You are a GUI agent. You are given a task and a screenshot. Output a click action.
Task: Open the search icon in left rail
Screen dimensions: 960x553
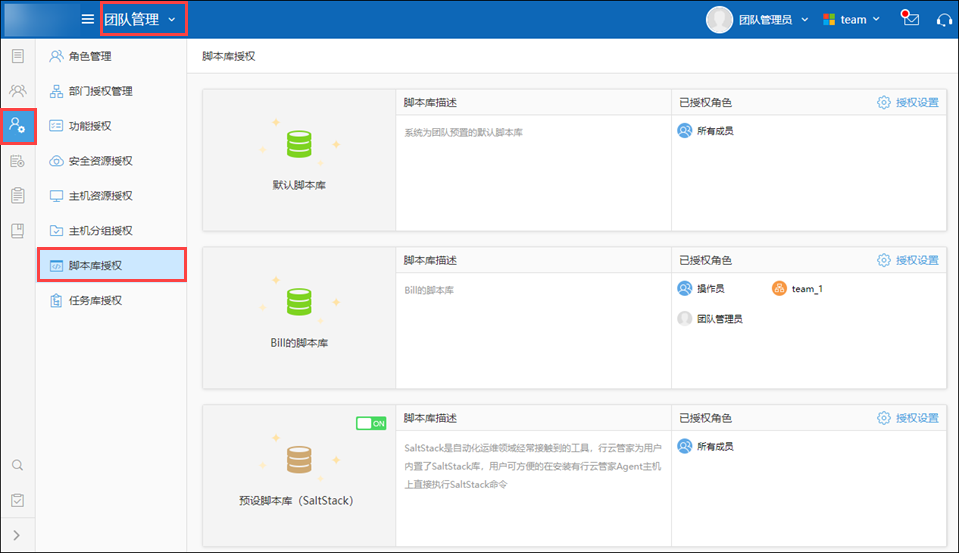point(17,465)
